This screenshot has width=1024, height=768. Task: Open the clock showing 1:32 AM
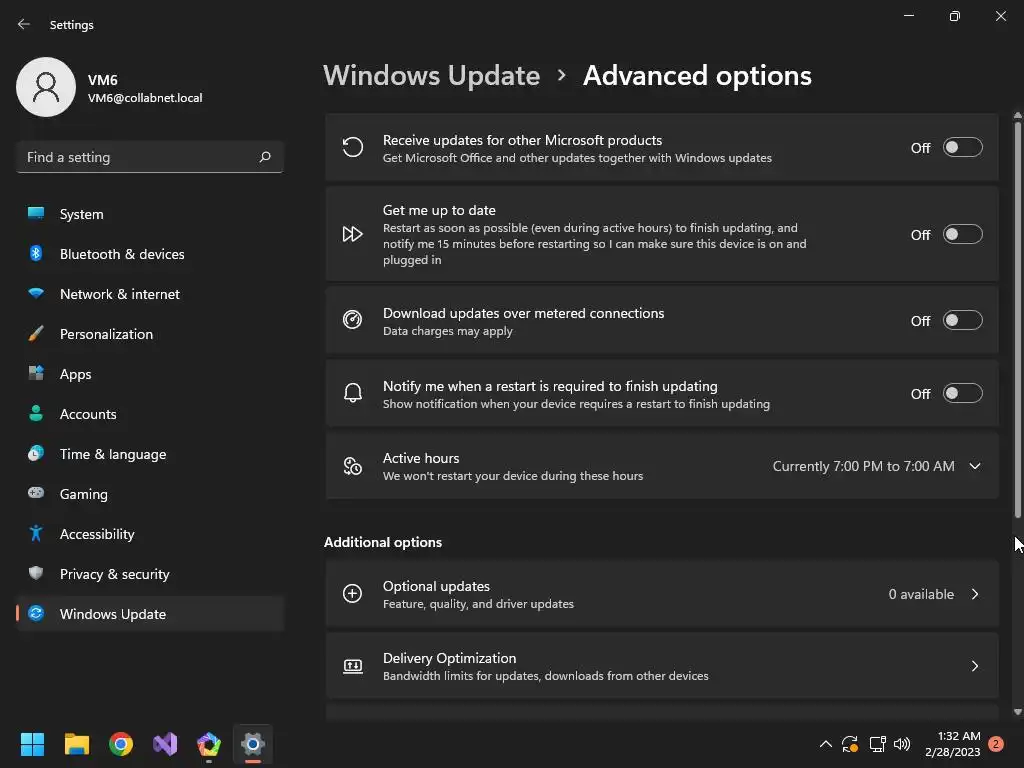pos(953,744)
